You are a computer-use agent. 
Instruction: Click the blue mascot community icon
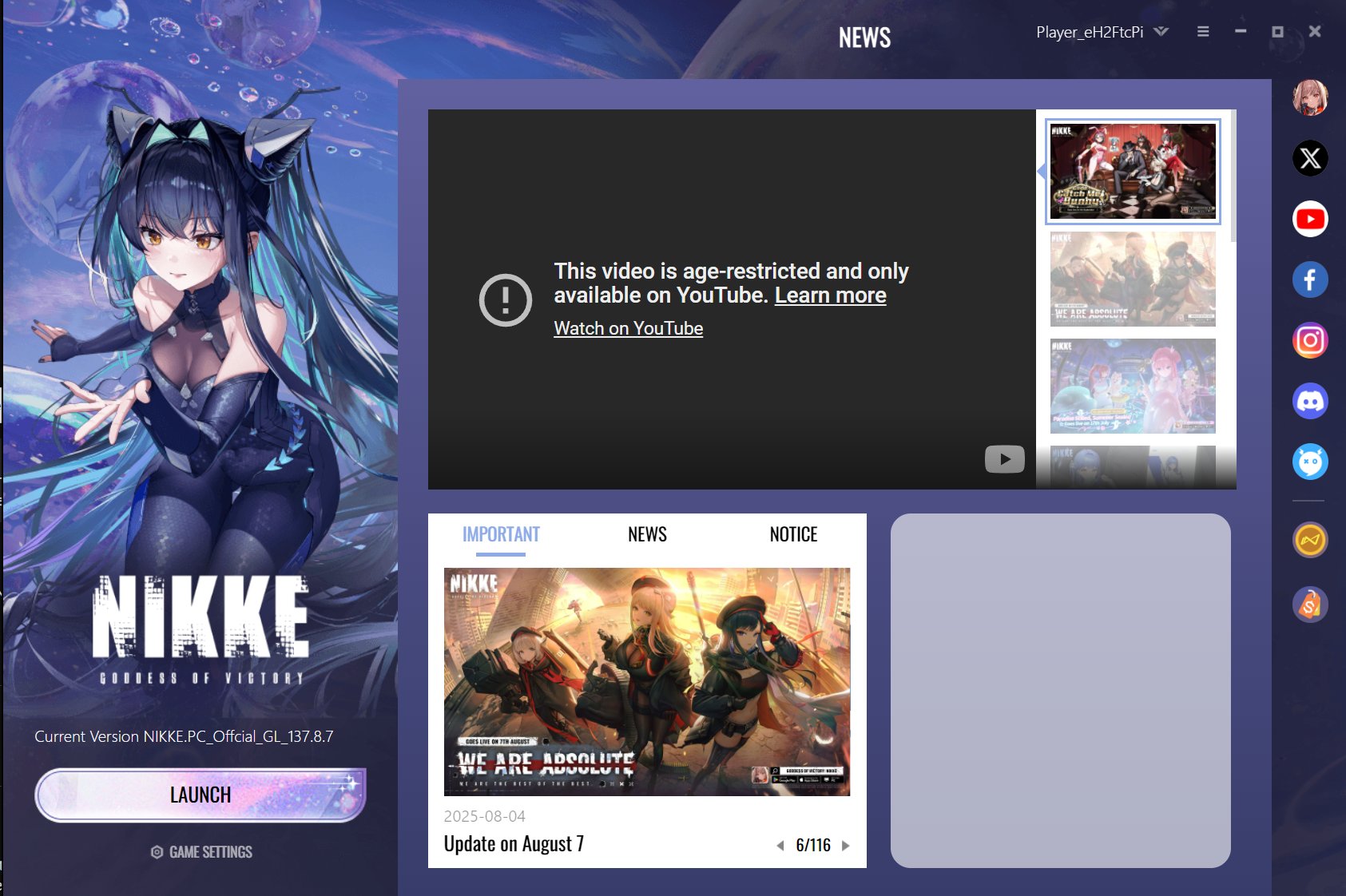point(1310,462)
